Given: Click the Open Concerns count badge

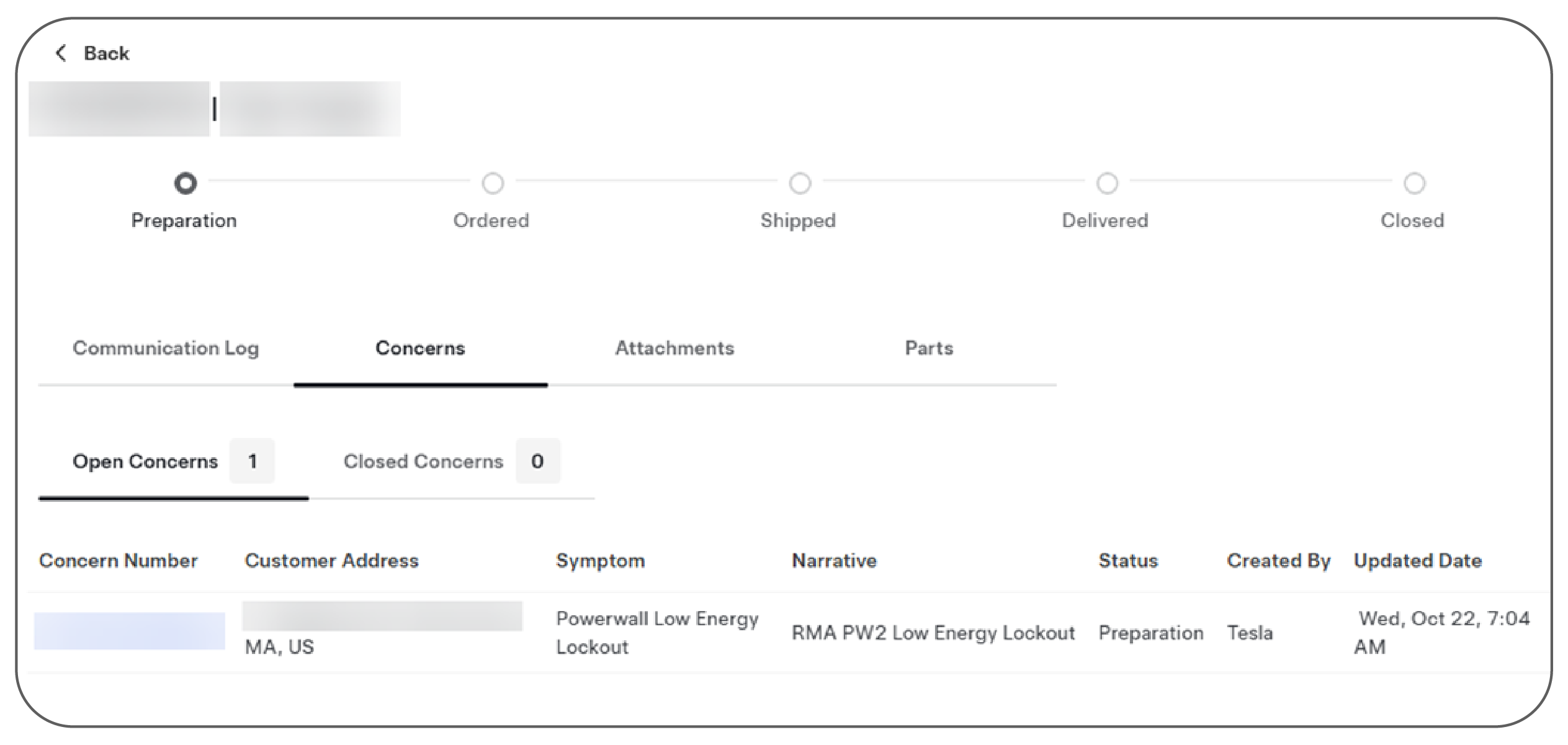Looking at the screenshot, I should pos(253,461).
